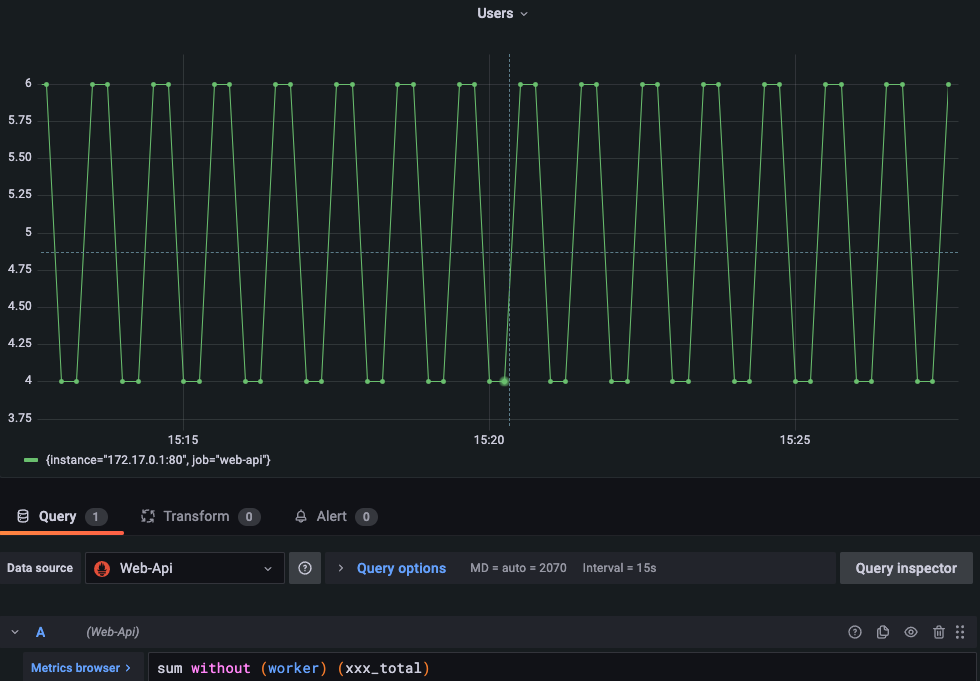
Task: Collapse query row A
Action: (15, 632)
